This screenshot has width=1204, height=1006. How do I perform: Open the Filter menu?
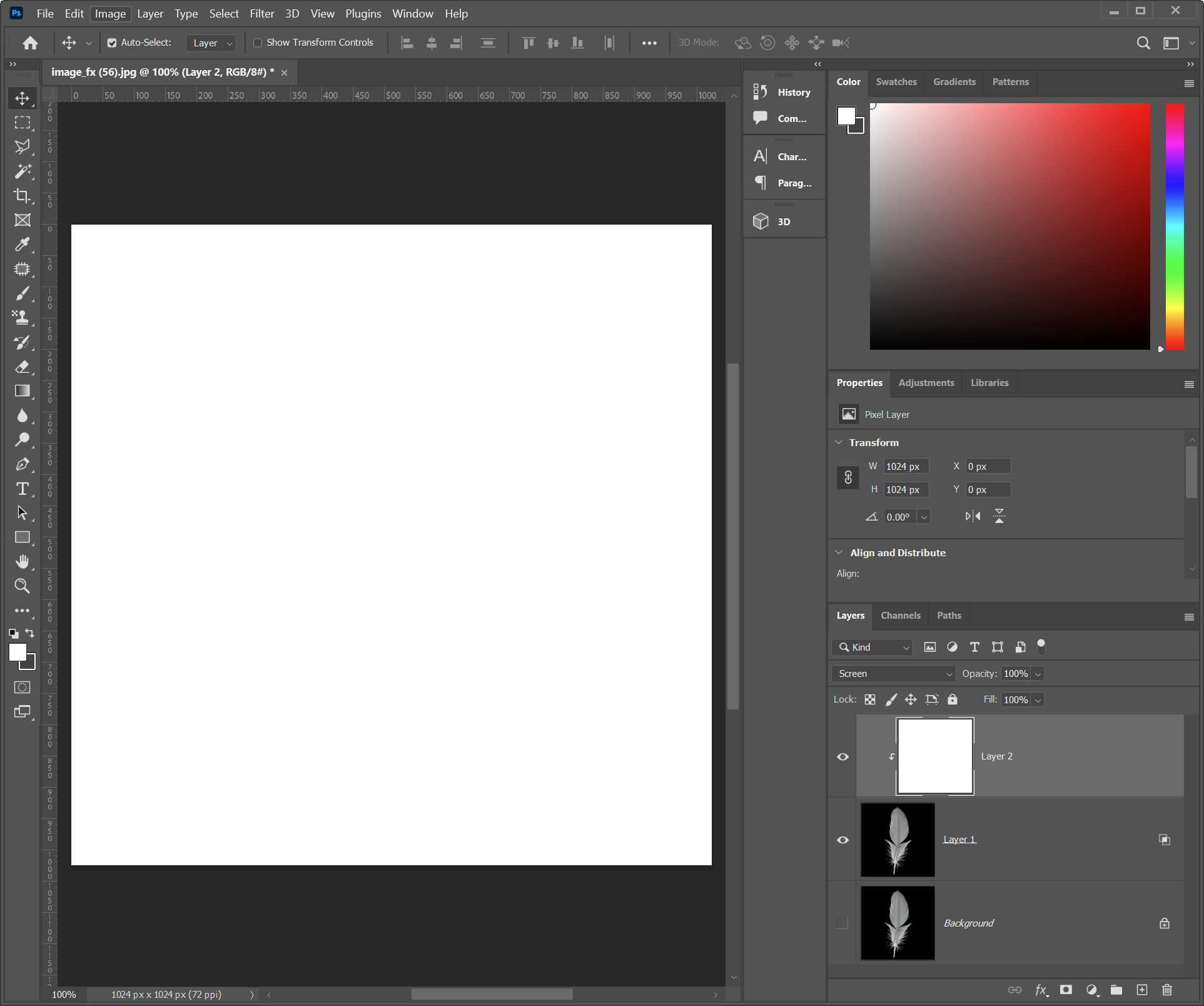(x=261, y=13)
